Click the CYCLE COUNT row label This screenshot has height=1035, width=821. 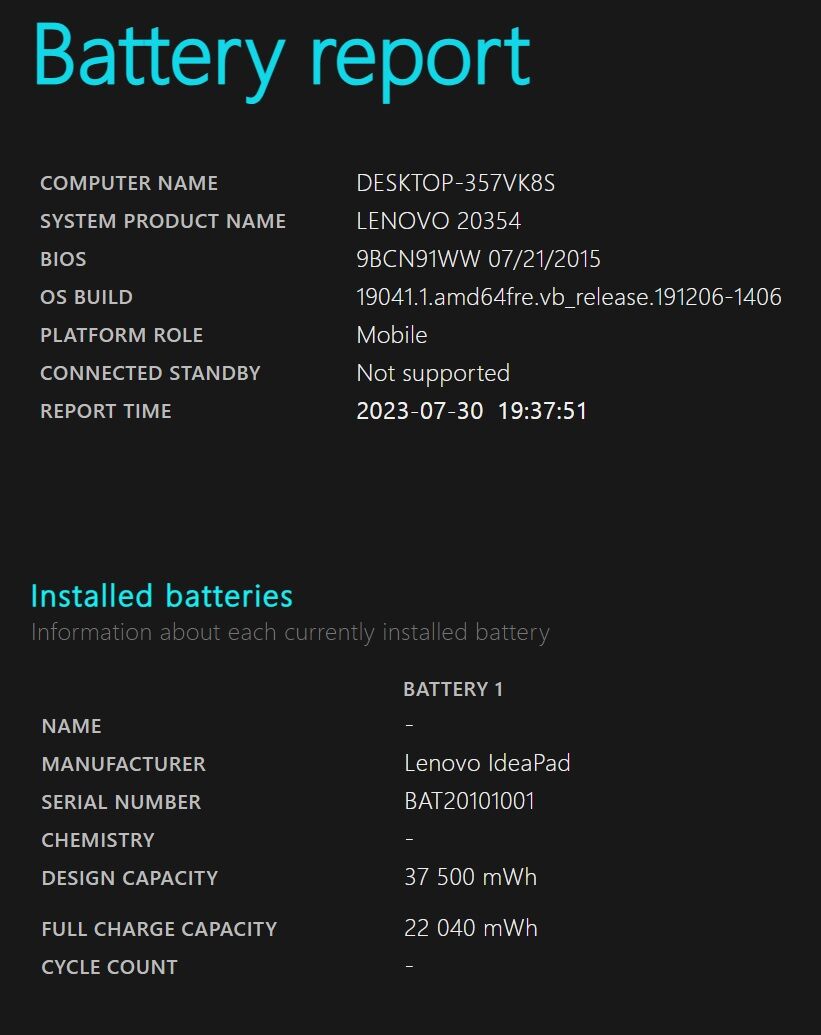coord(109,967)
